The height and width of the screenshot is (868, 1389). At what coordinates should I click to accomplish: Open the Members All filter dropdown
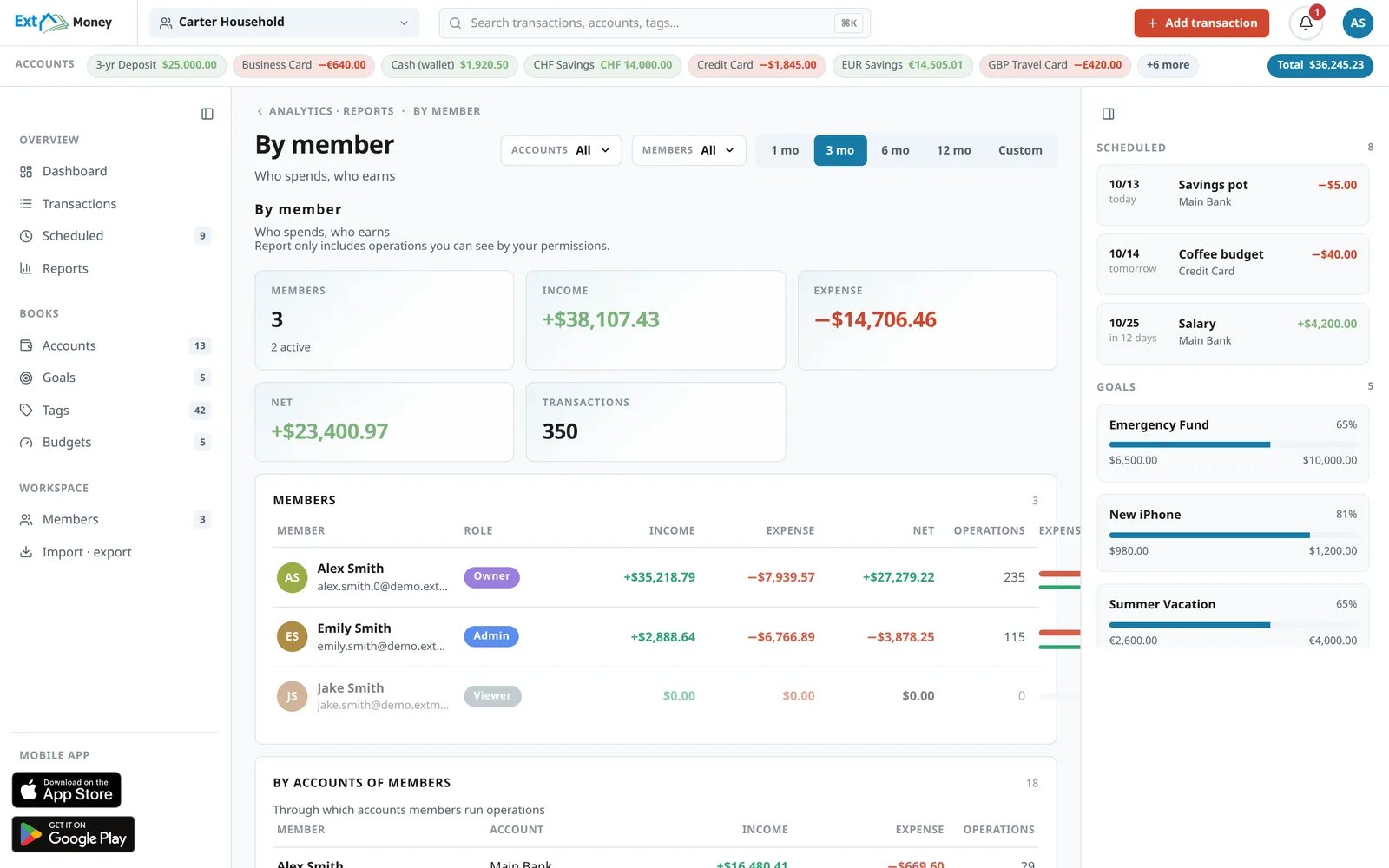688,150
